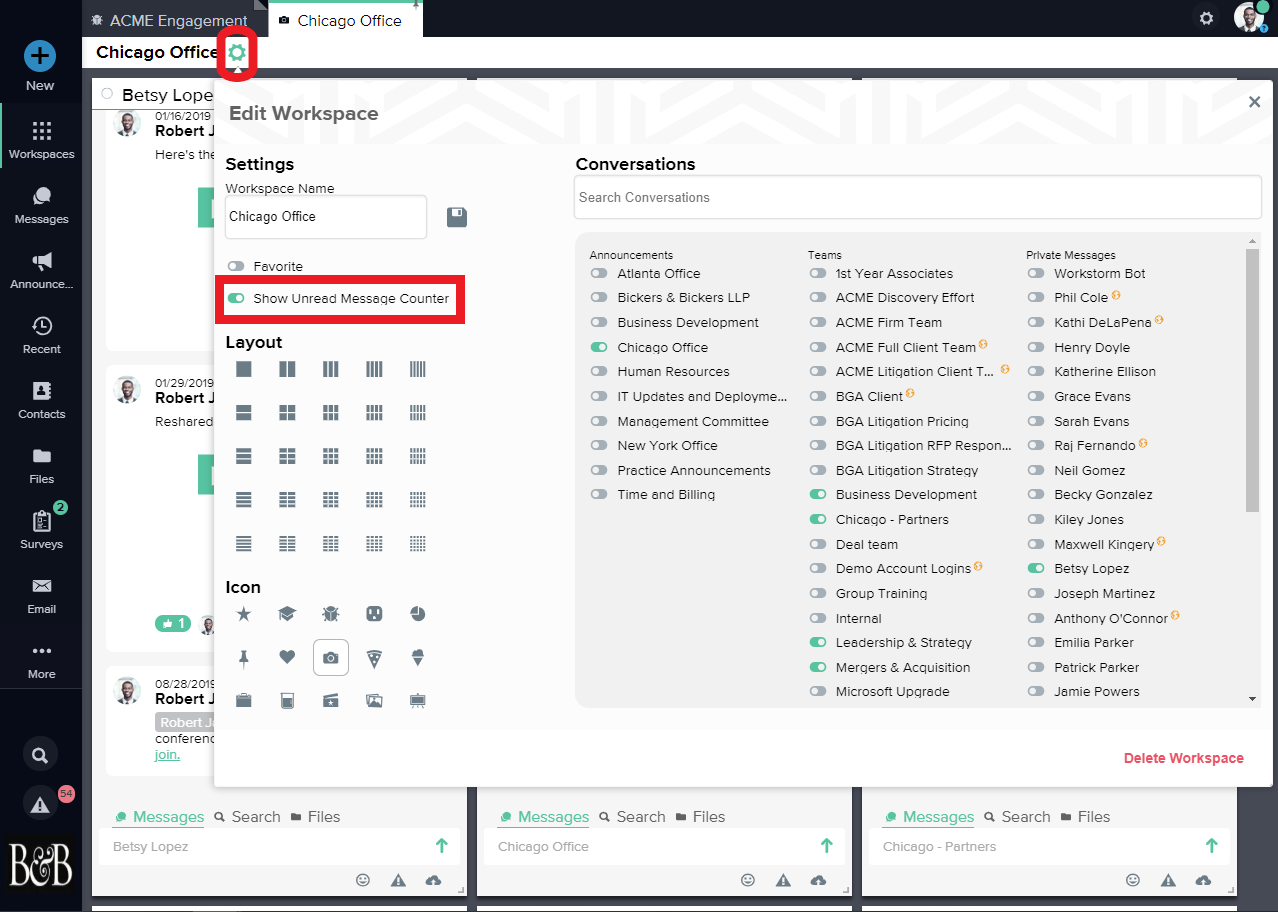Select the star workspace icon
This screenshot has height=912, width=1278.
coord(243,613)
